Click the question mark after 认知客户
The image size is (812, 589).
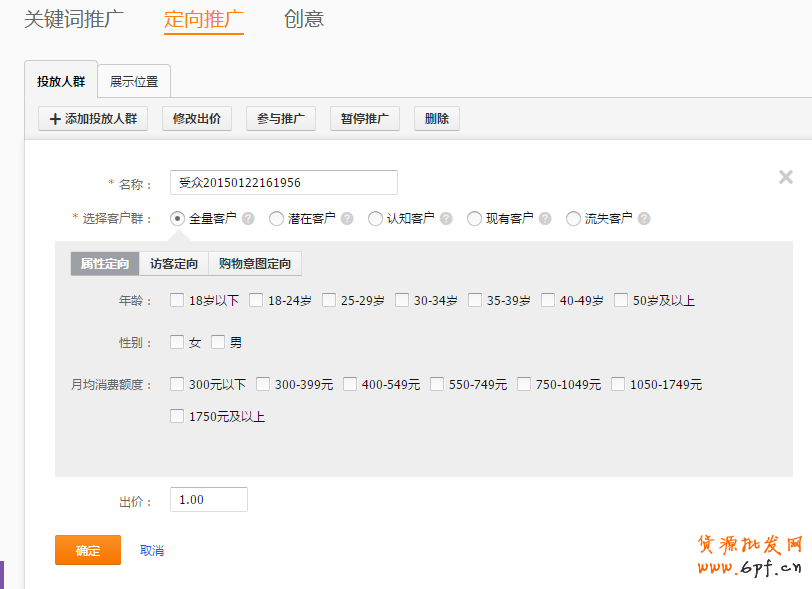pos(446,218)
